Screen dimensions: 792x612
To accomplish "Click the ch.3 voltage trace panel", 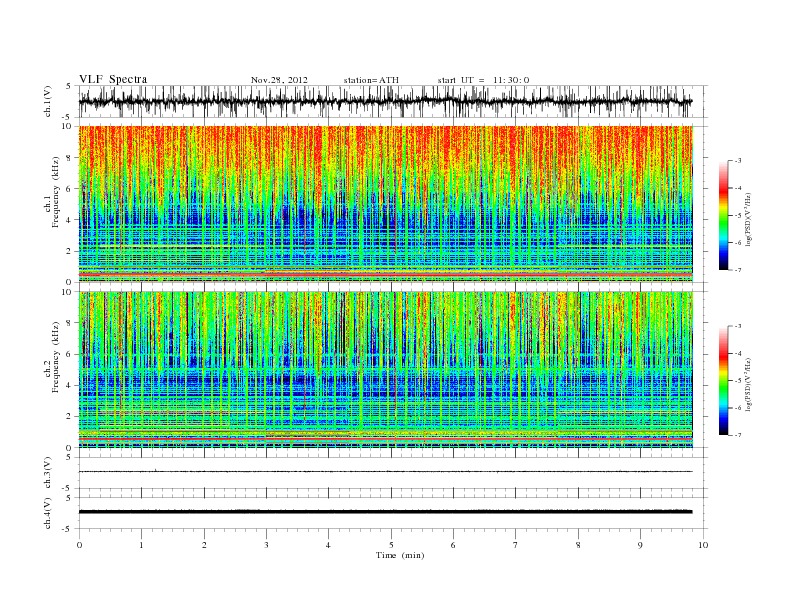I will 393,473.
